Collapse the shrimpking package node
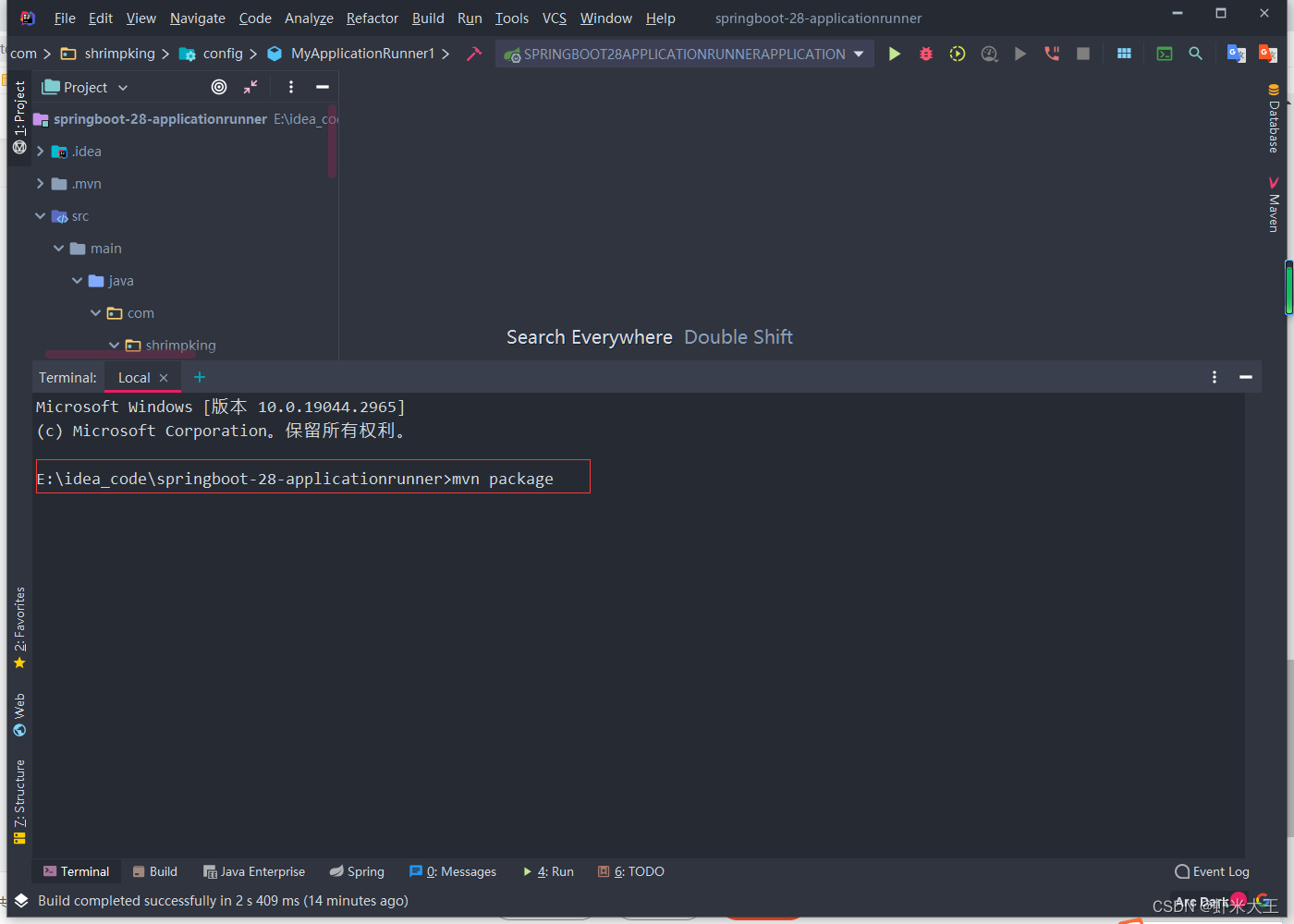Screen dimensions: 1294x924 (x=113, y=345)
